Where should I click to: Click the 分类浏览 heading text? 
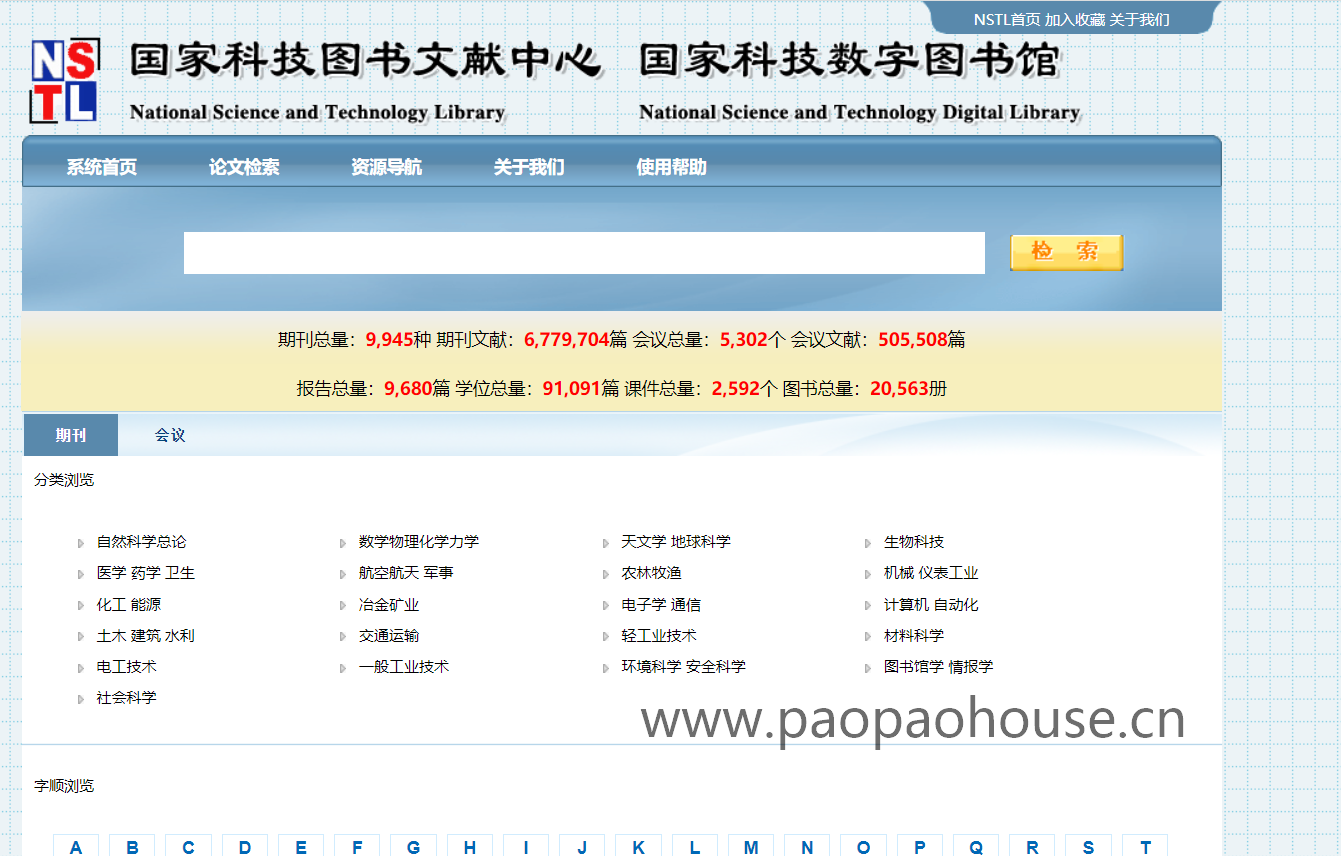pyautogui.click(x=64, y=480)
